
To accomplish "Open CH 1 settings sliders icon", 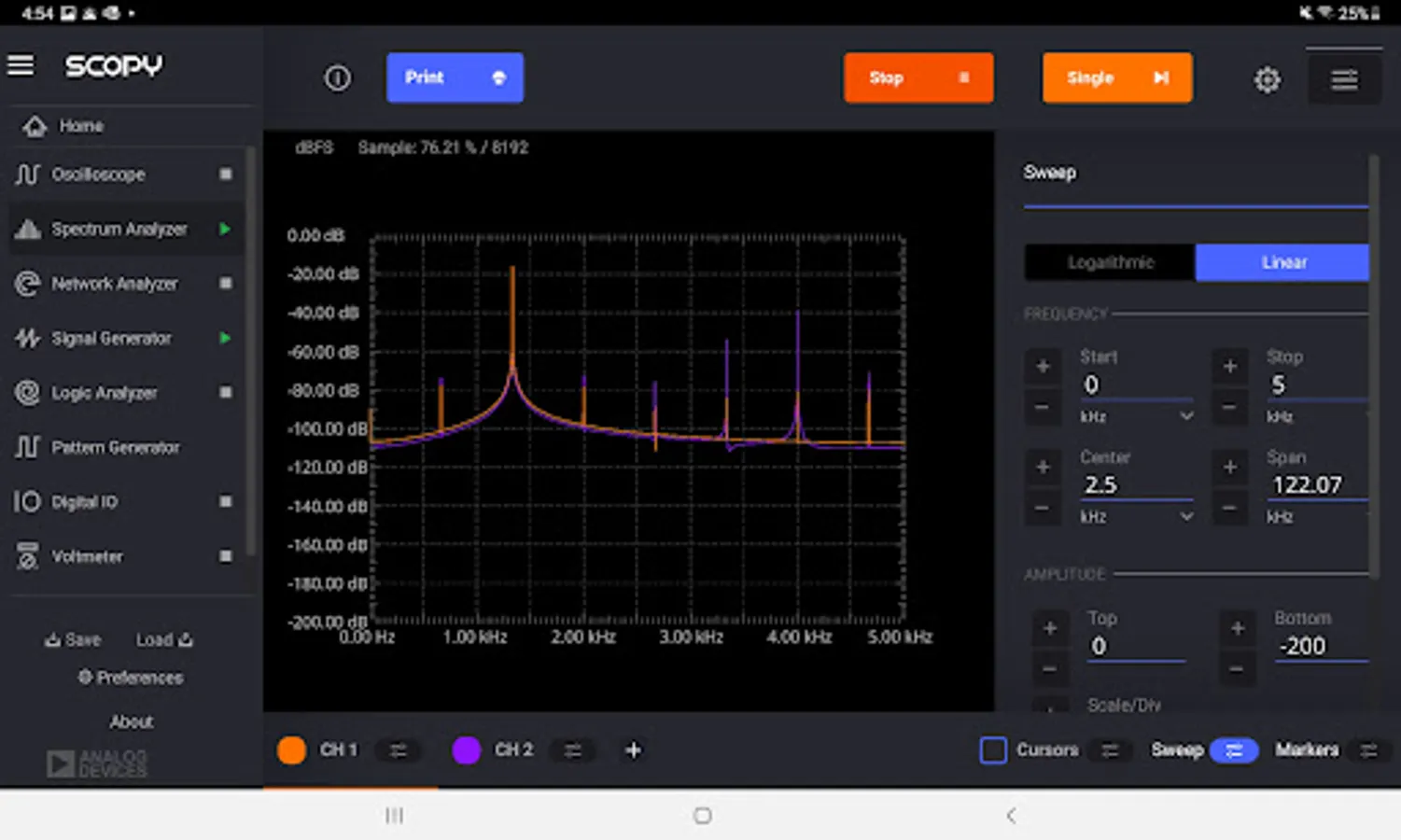I will coord(399,750).
